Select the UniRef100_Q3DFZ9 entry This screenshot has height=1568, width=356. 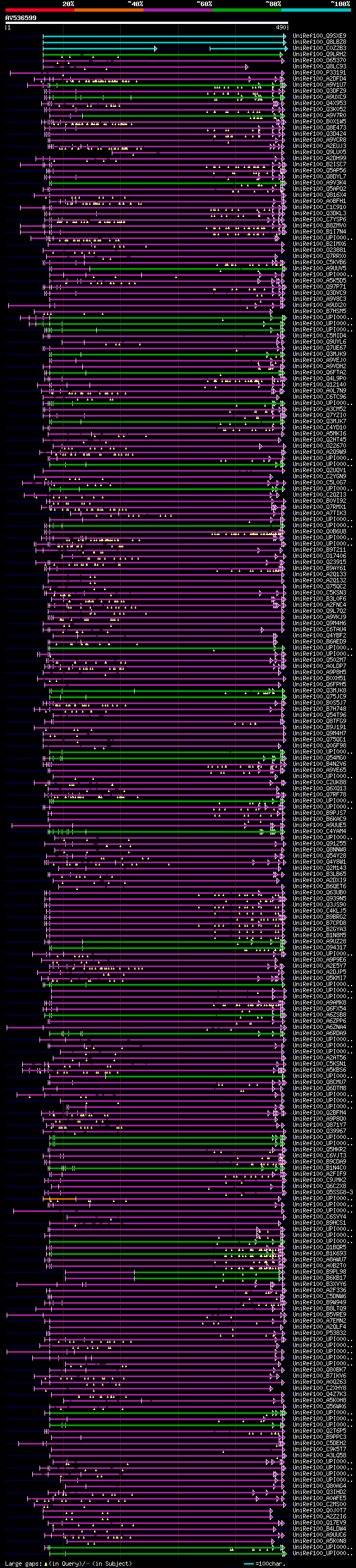(x=319, y=91)
